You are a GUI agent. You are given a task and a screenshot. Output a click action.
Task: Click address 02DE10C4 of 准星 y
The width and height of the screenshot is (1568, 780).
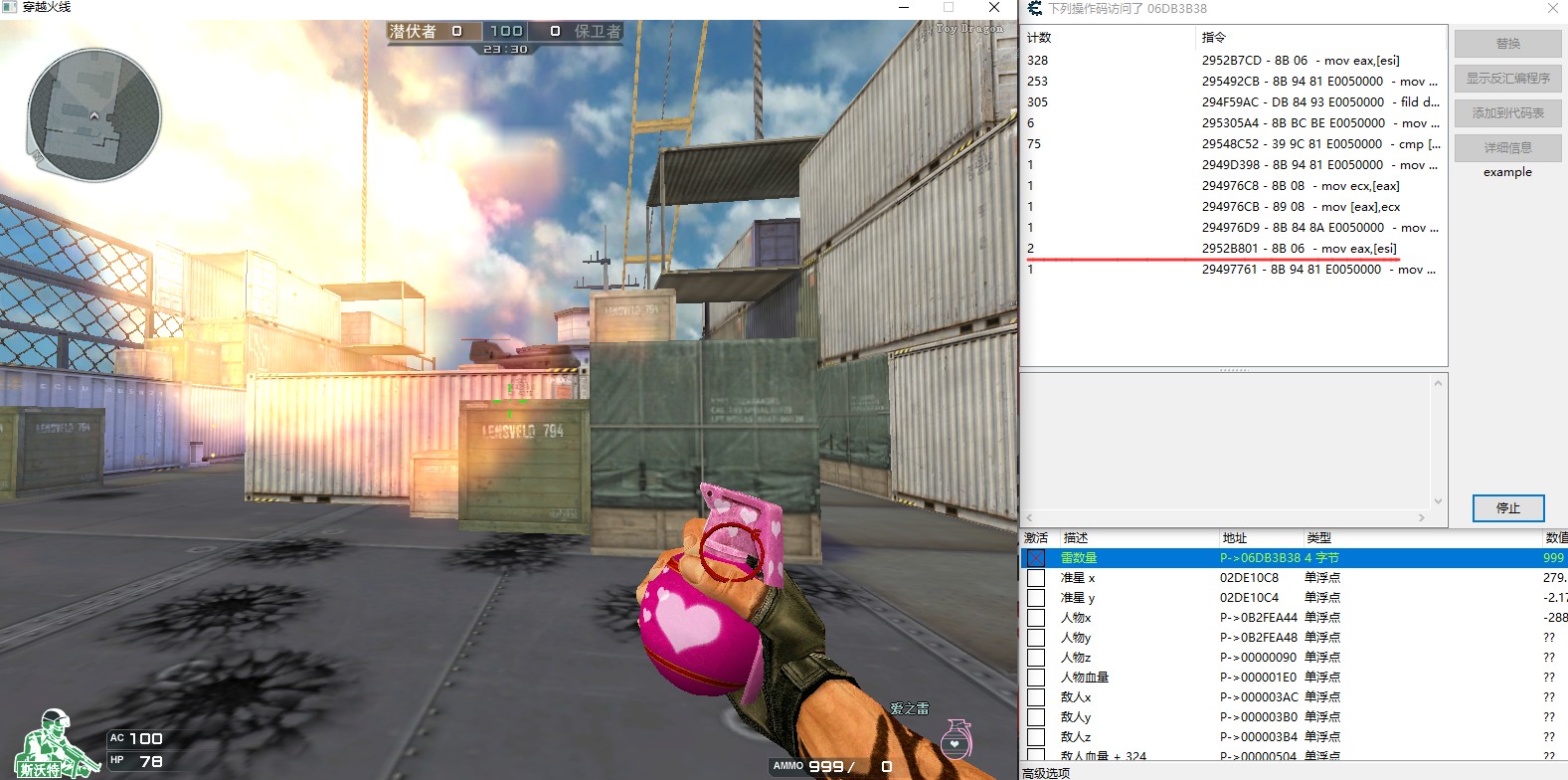pos(1249,598)
